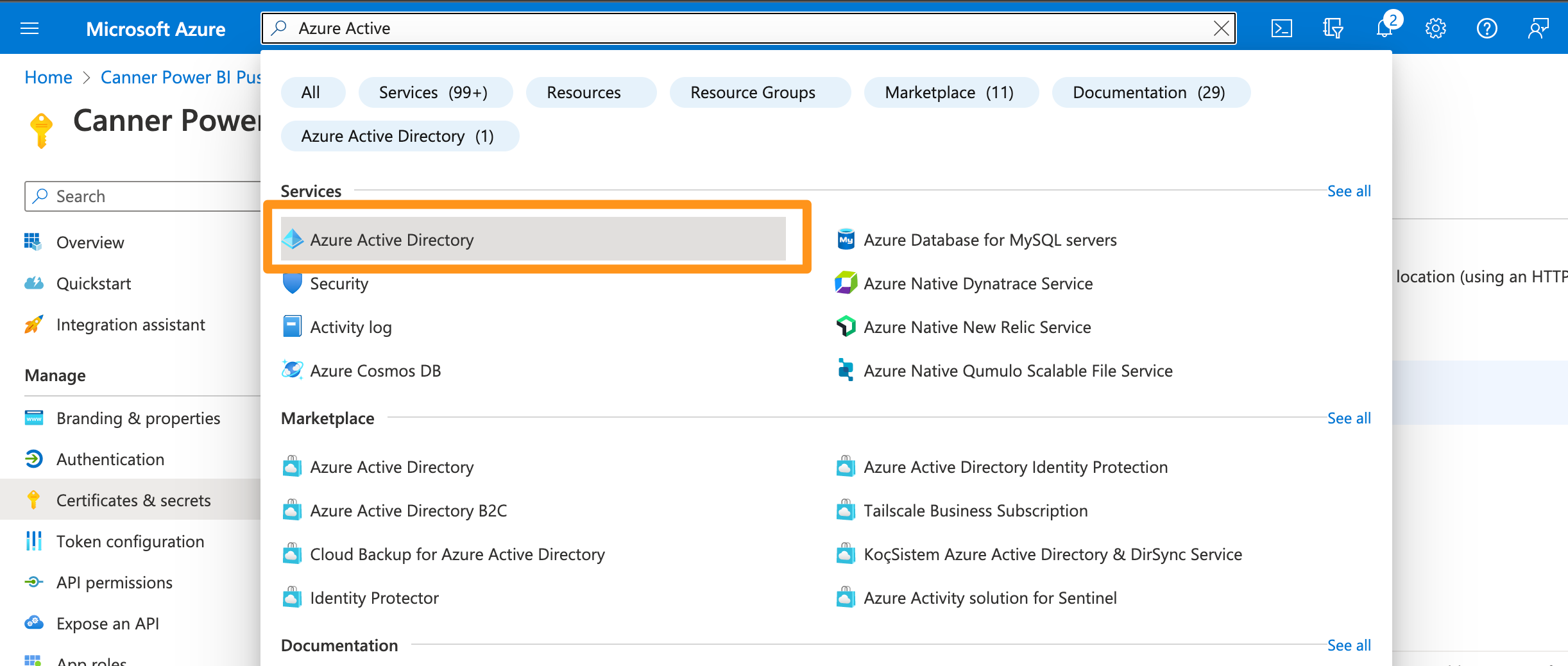Click the Quickstart cloud icon

34,283
